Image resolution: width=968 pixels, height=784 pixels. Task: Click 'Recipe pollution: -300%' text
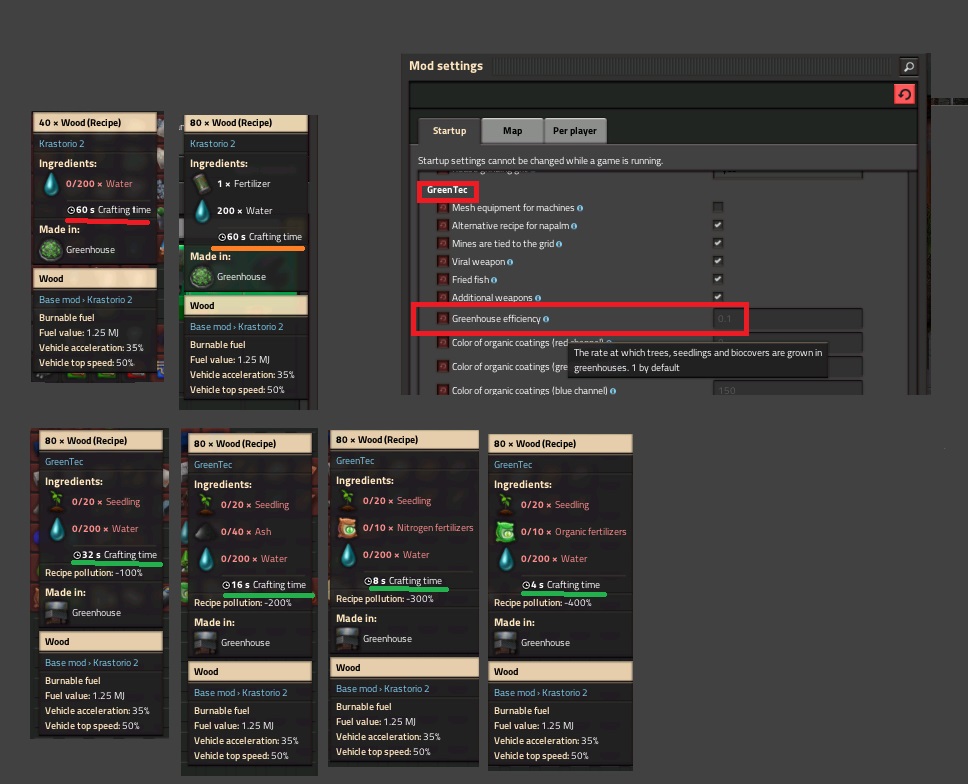[x=385, y=599]
